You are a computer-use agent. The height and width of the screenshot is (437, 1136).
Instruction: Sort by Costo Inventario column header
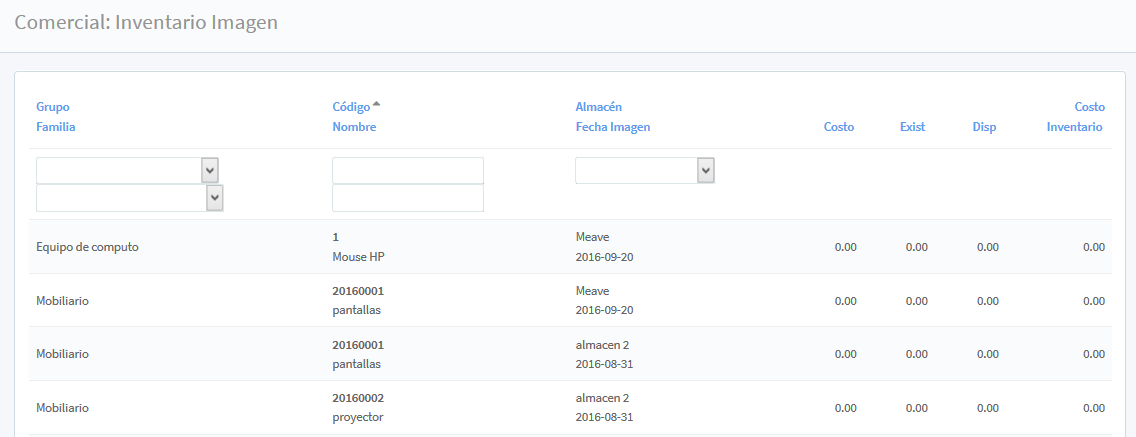tap(1075, 117)
